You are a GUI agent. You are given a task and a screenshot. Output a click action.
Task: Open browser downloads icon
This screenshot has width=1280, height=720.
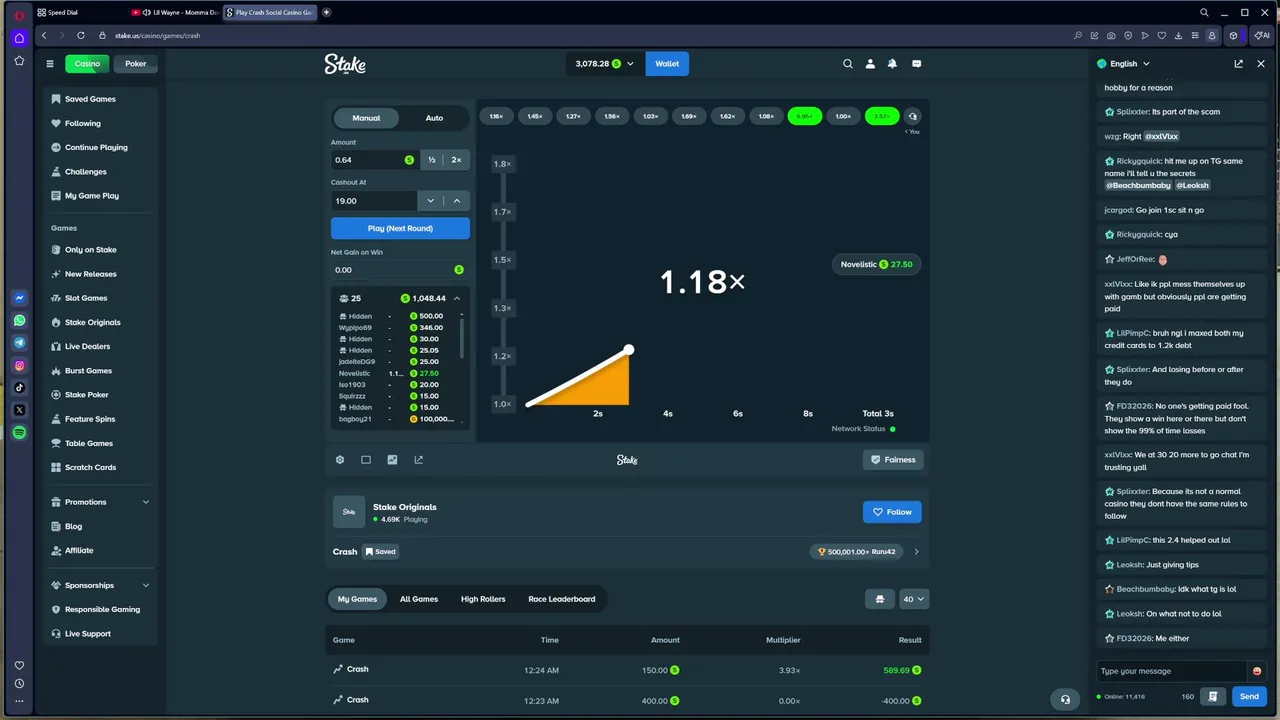1179,35
